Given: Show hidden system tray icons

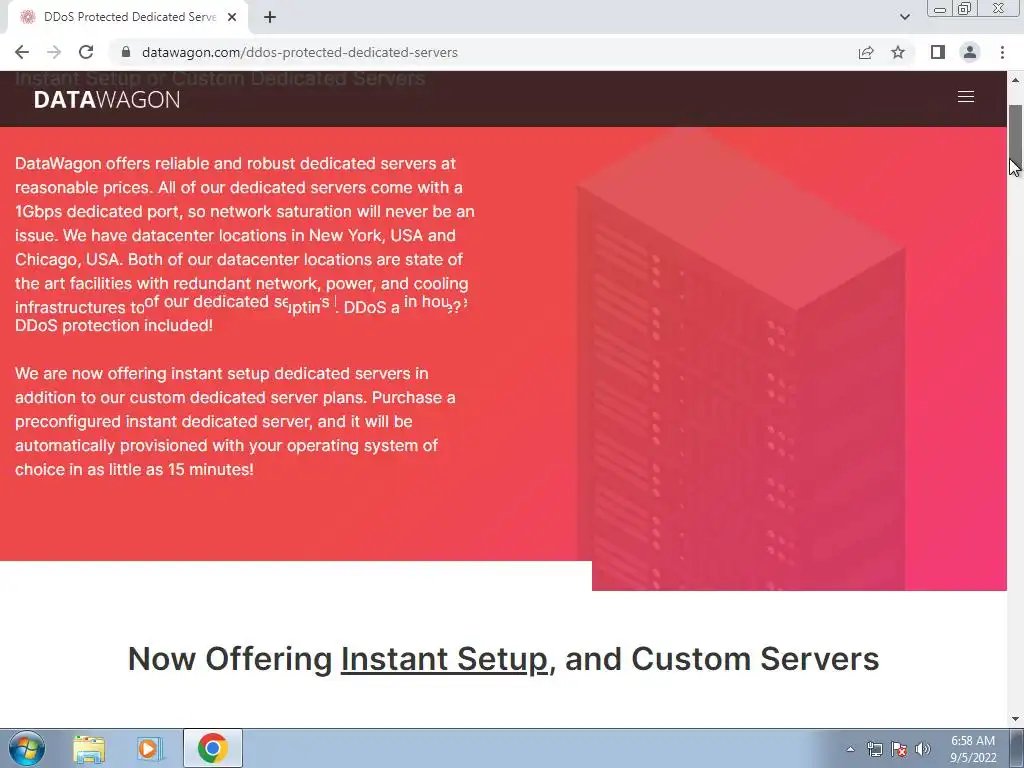Looking at the screenshot, I should [x=850, y=749].
